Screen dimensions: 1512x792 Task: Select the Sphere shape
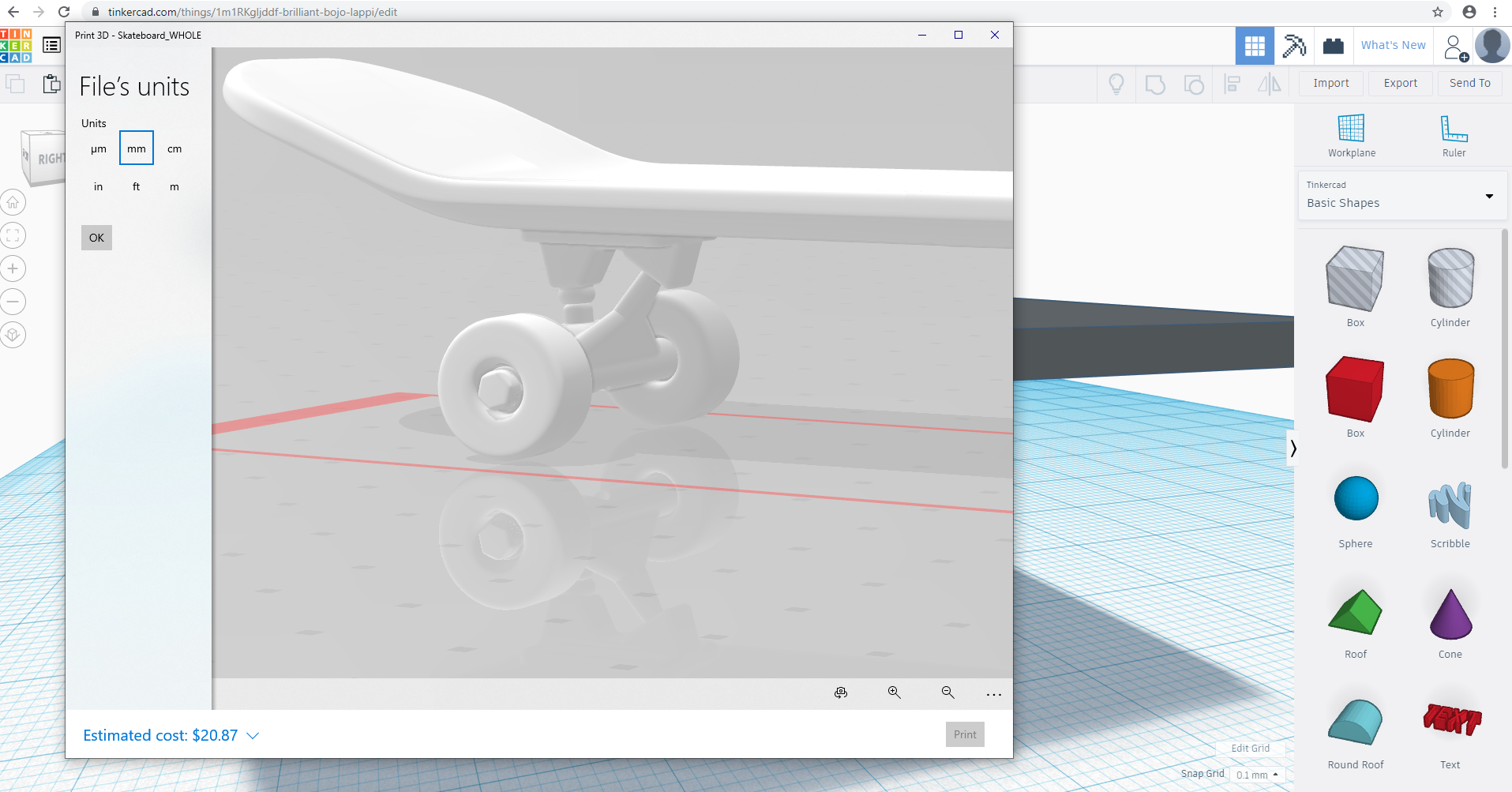(x=1355, y=498)
